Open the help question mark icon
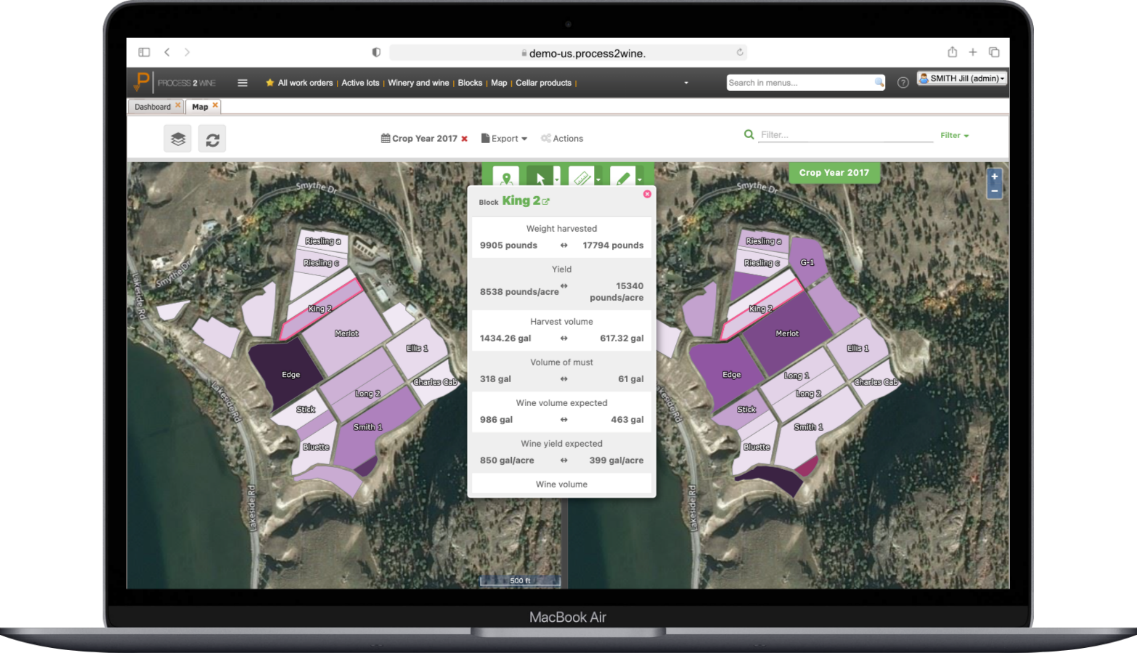 (903, 82)
